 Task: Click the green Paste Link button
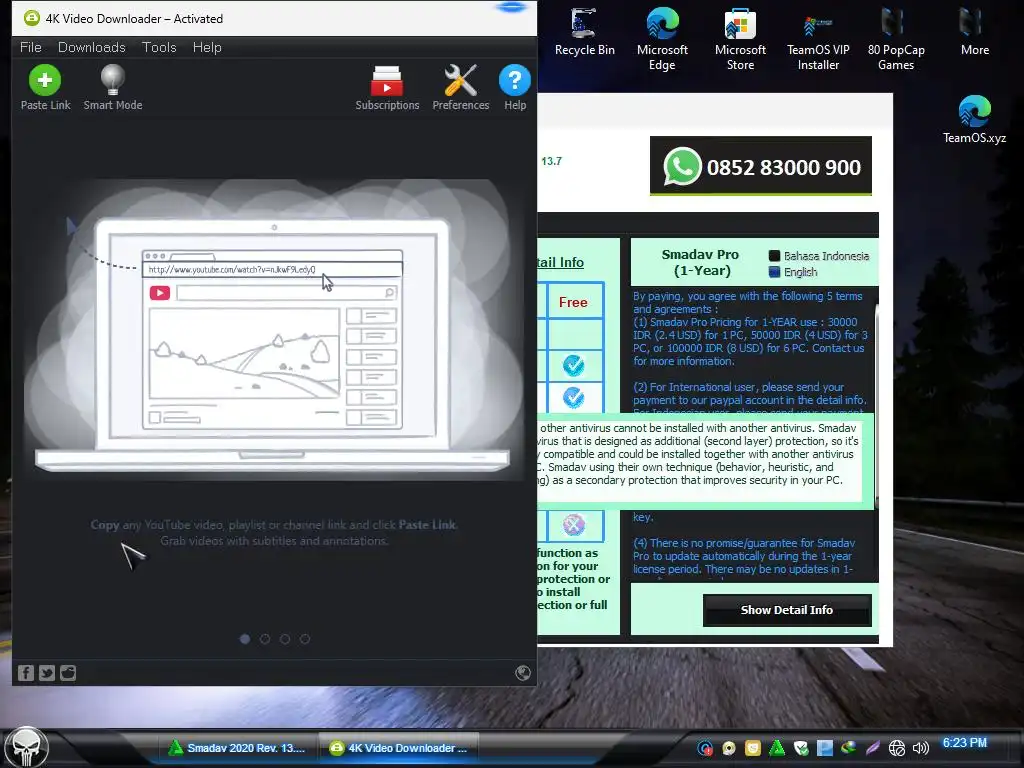(45, 88)
